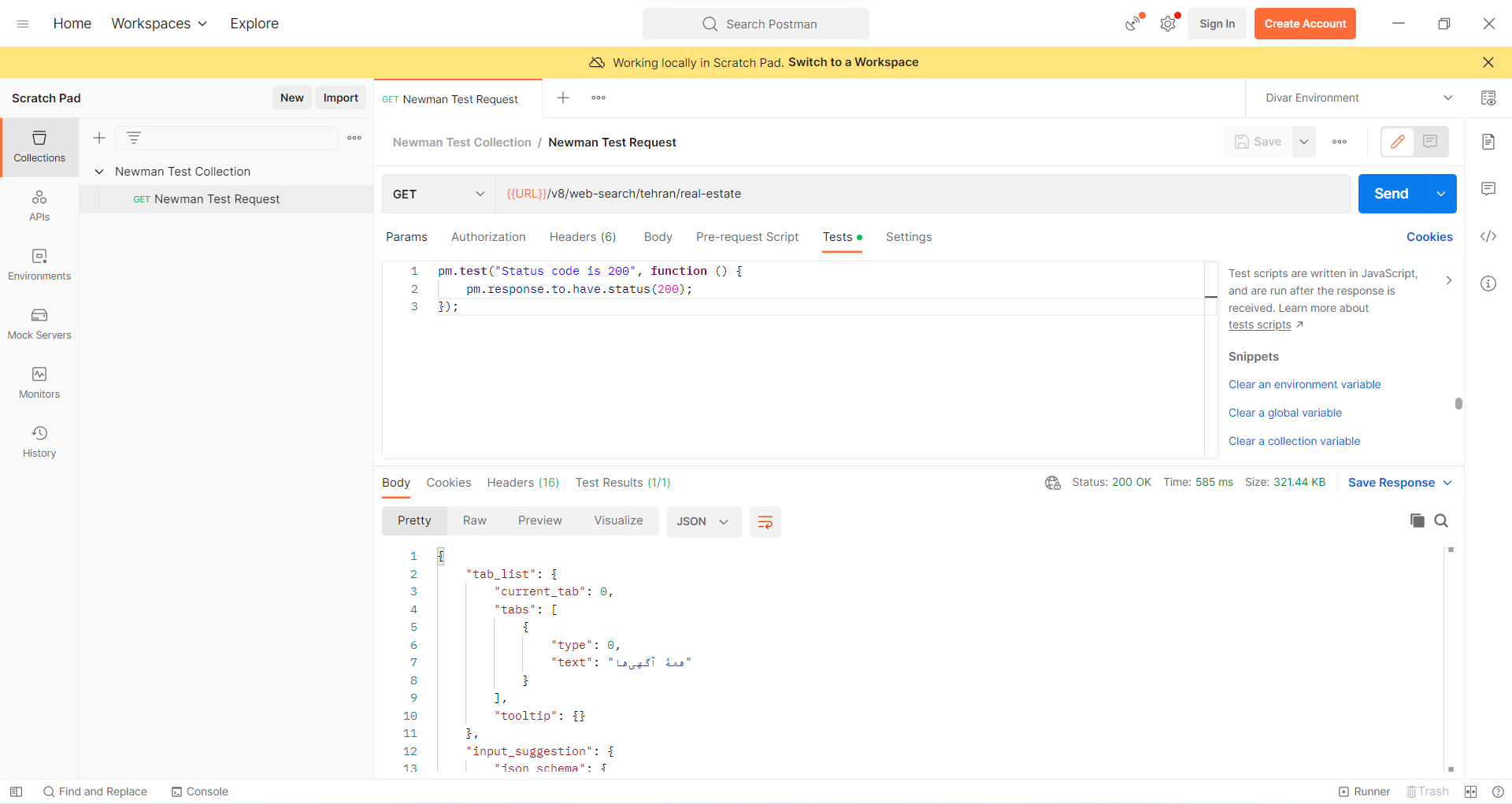The image size is (1512, 804).
Task: Open a new request tab
Action: [x=563, y=98]
